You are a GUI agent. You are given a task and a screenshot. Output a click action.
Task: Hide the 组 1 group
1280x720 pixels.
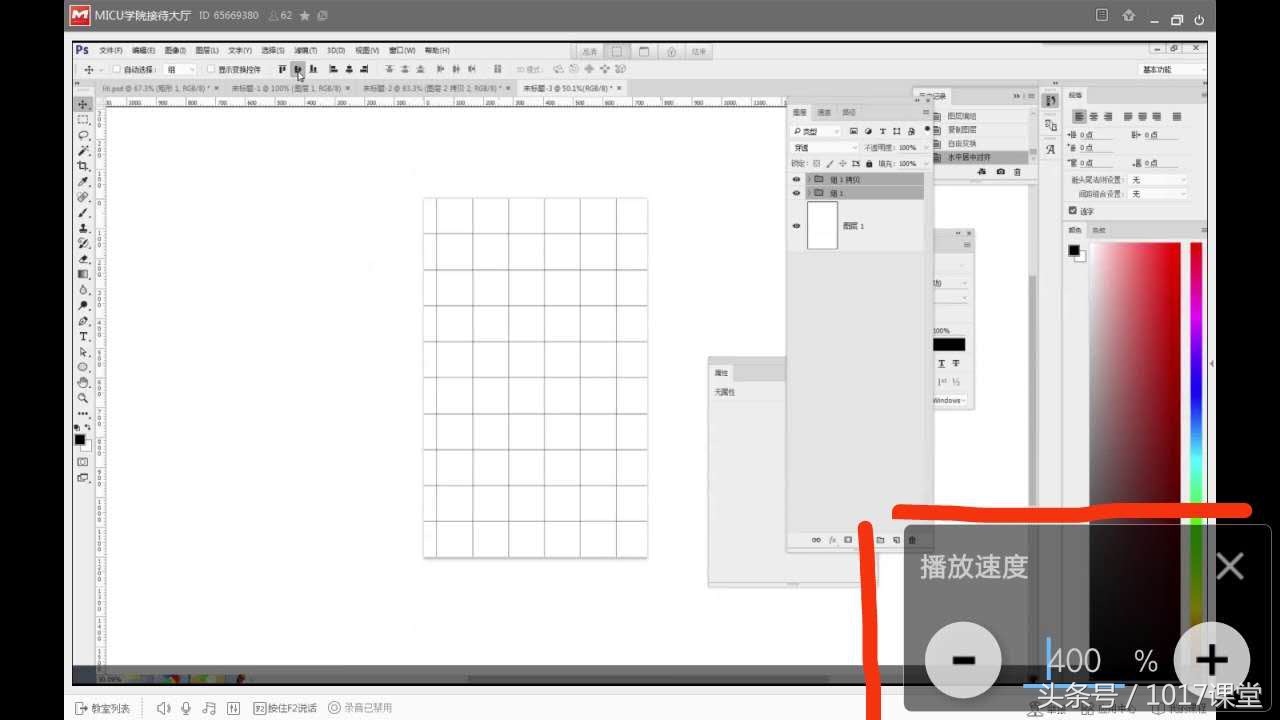point(797,193)
